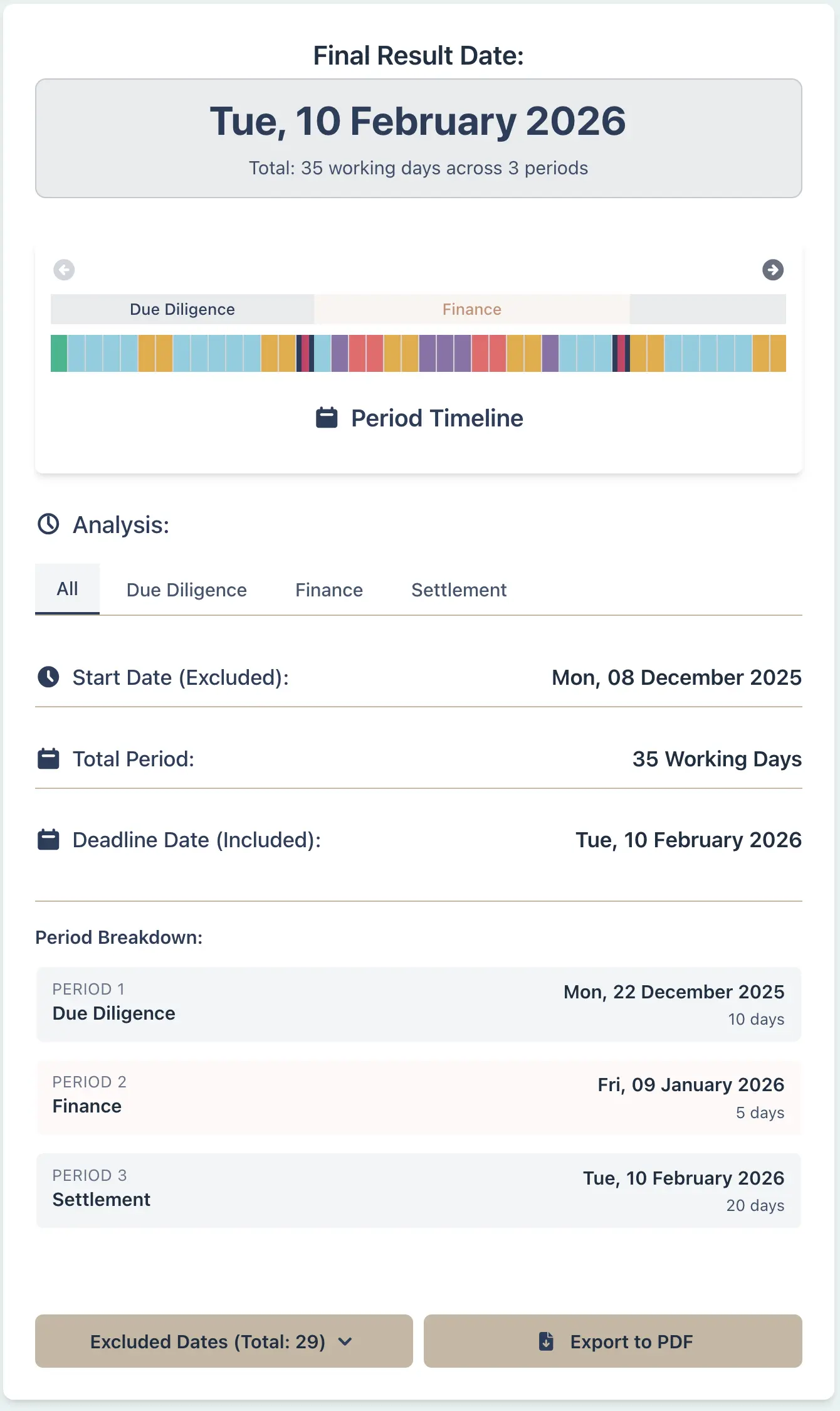Select the clock icon next to Analysis
Image resolution: width=840 pixels, height=1411 pixels.
click(50, 524)
